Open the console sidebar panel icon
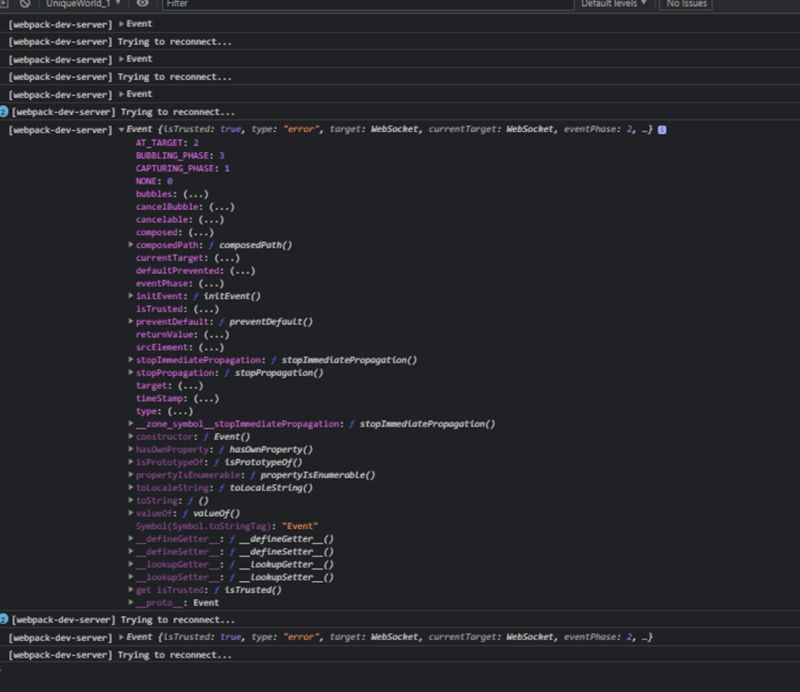Viewport: 800px width, 692px height. coord(7,6)
